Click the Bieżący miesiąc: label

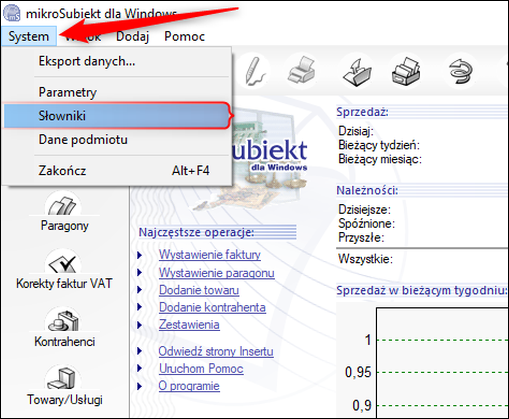coord(380,159)
